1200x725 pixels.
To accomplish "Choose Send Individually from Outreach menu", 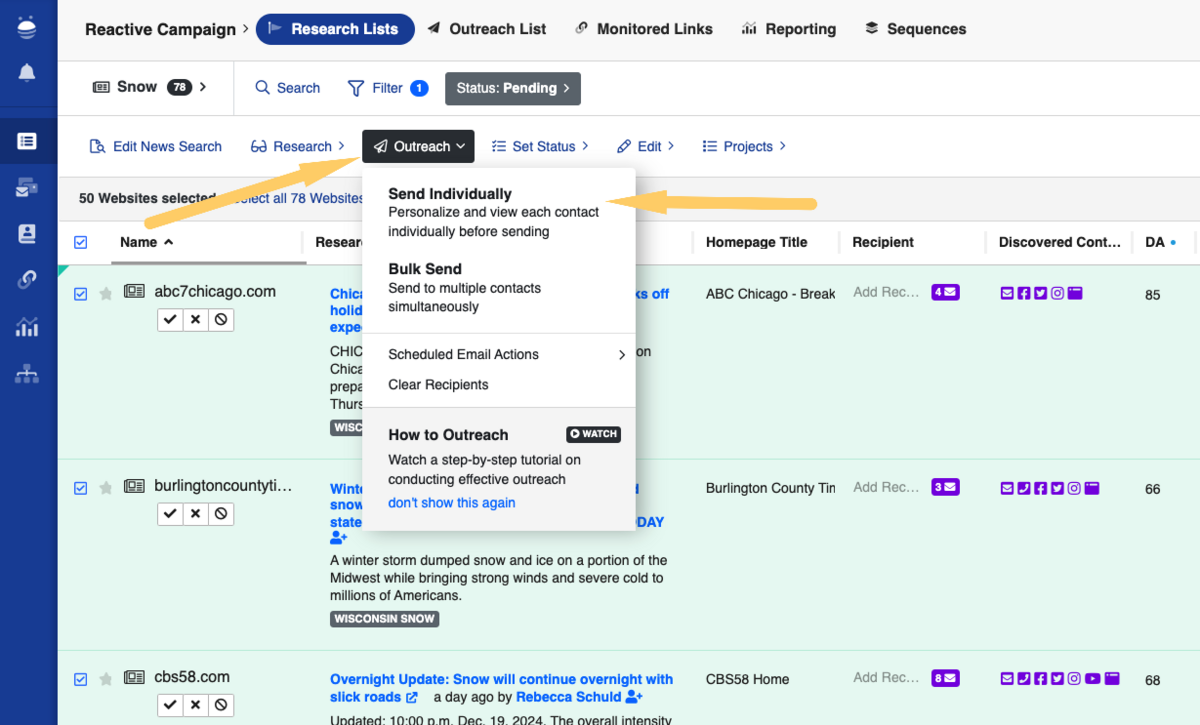I will pos(450,194).
